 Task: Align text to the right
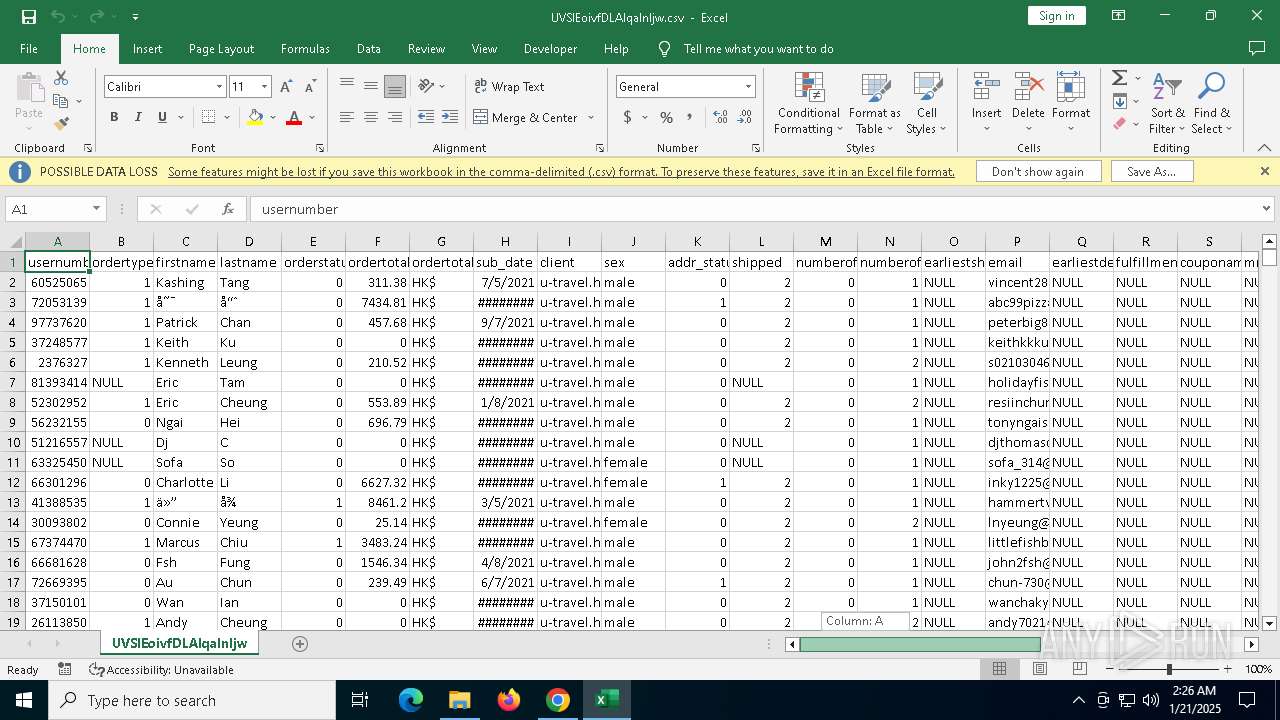395,117
